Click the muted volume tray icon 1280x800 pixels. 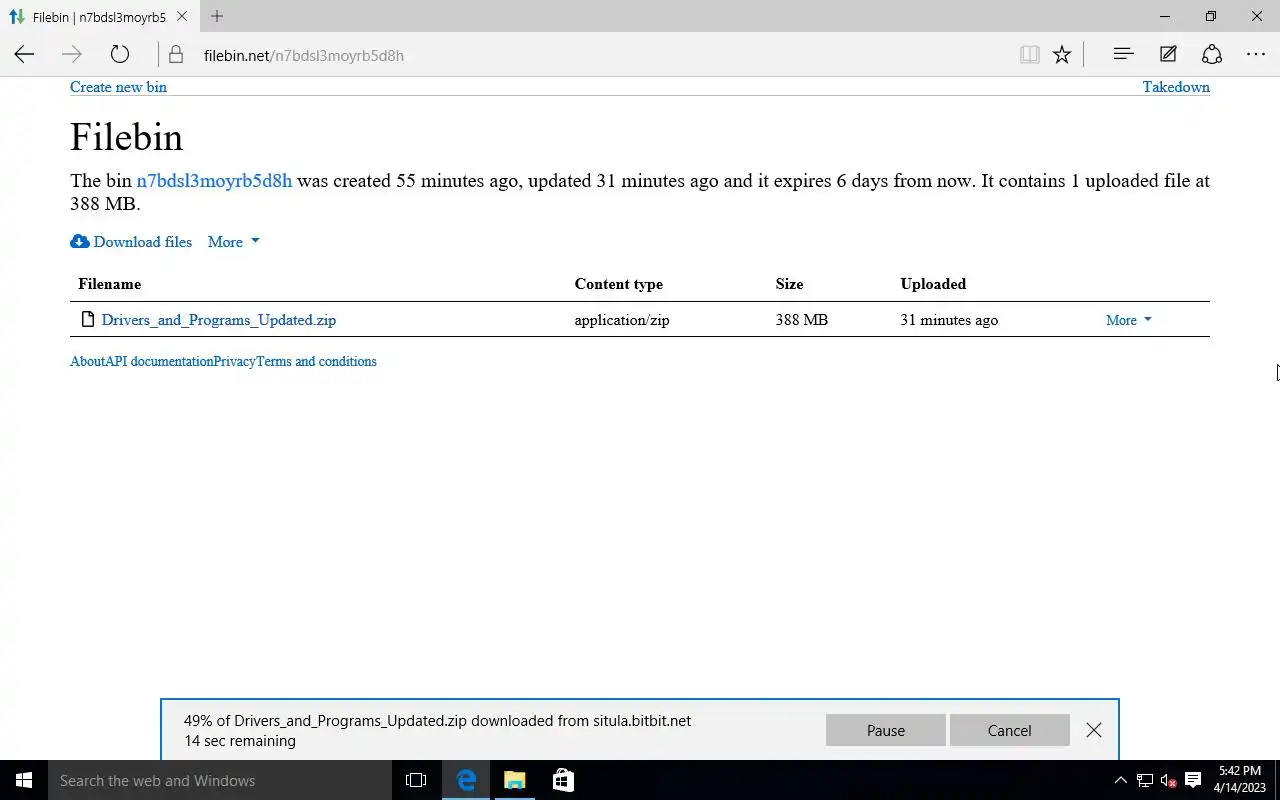click(1168, 780)
